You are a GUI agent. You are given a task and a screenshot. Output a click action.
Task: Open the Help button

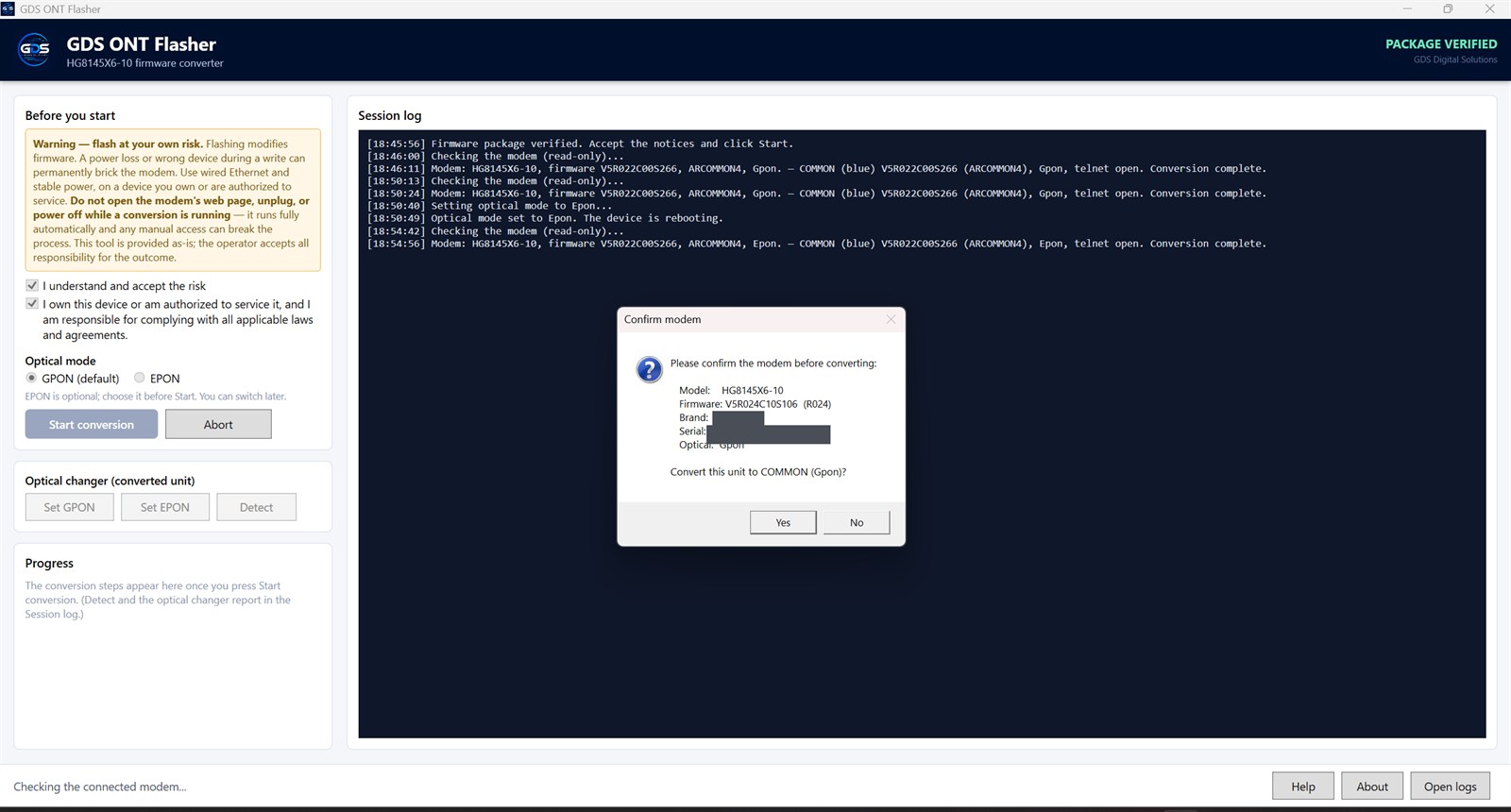click(x=1303, y=787)
